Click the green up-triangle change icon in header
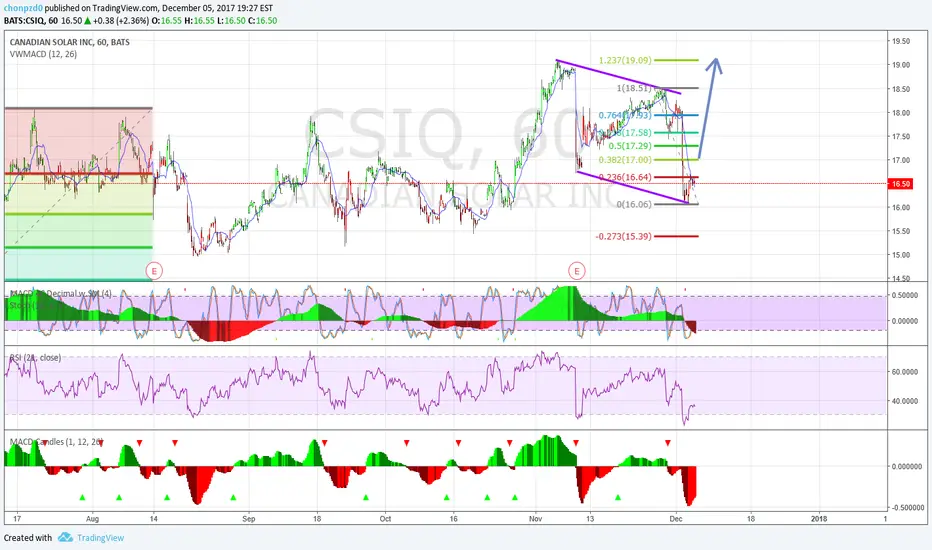932x550 pixels. pyautogui.click(x=87, y=20)
